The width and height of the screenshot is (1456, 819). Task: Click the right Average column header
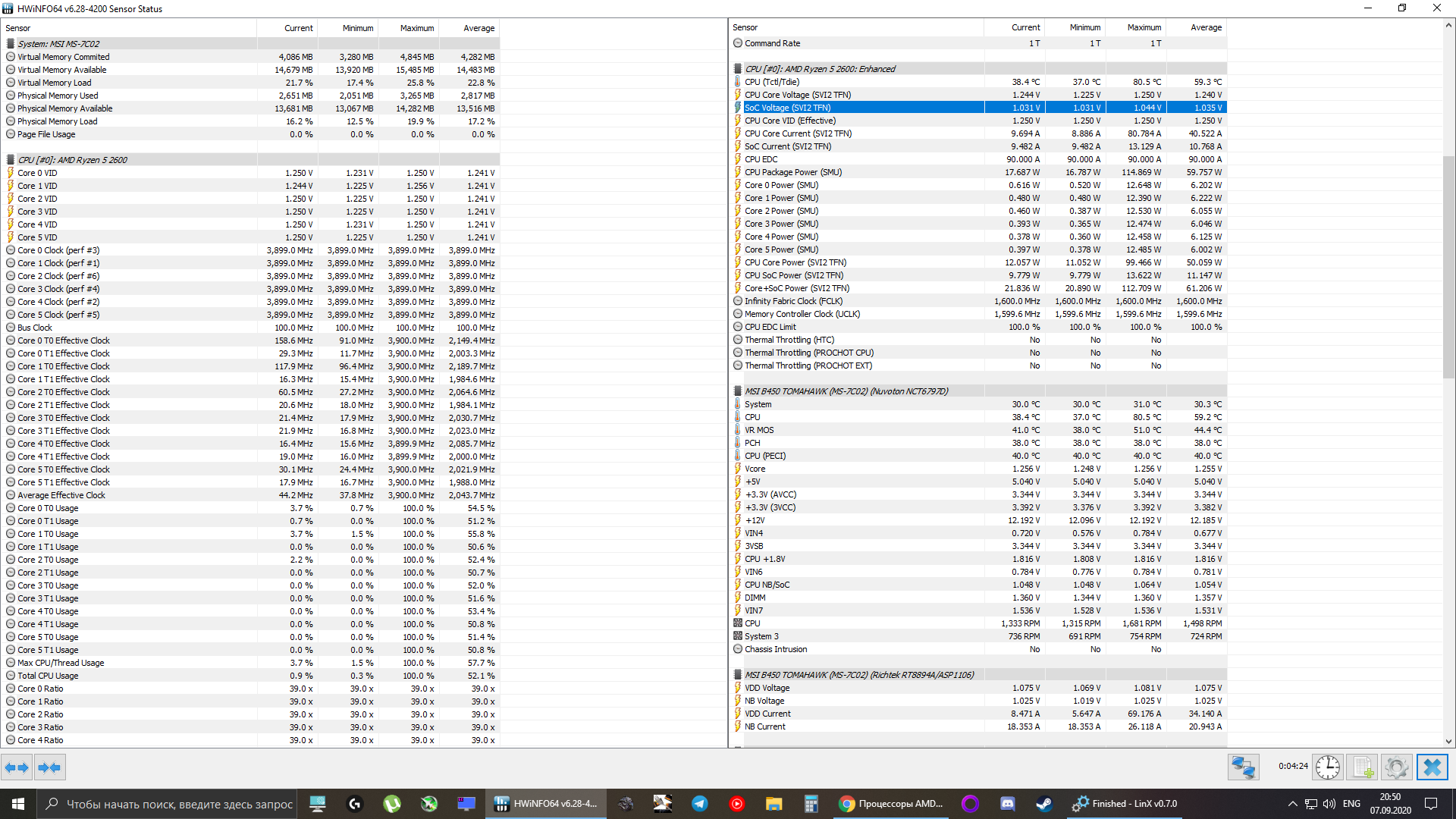click(1205, 27)
